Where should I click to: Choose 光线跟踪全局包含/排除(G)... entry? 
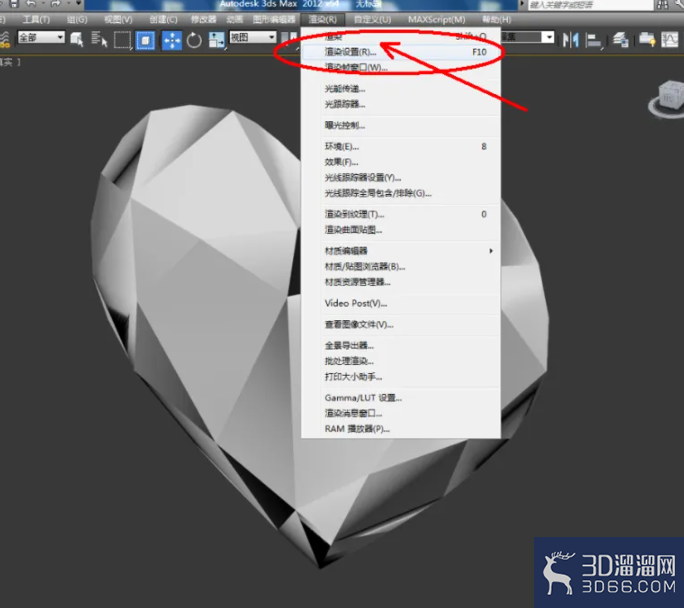(x=400, y=193)
